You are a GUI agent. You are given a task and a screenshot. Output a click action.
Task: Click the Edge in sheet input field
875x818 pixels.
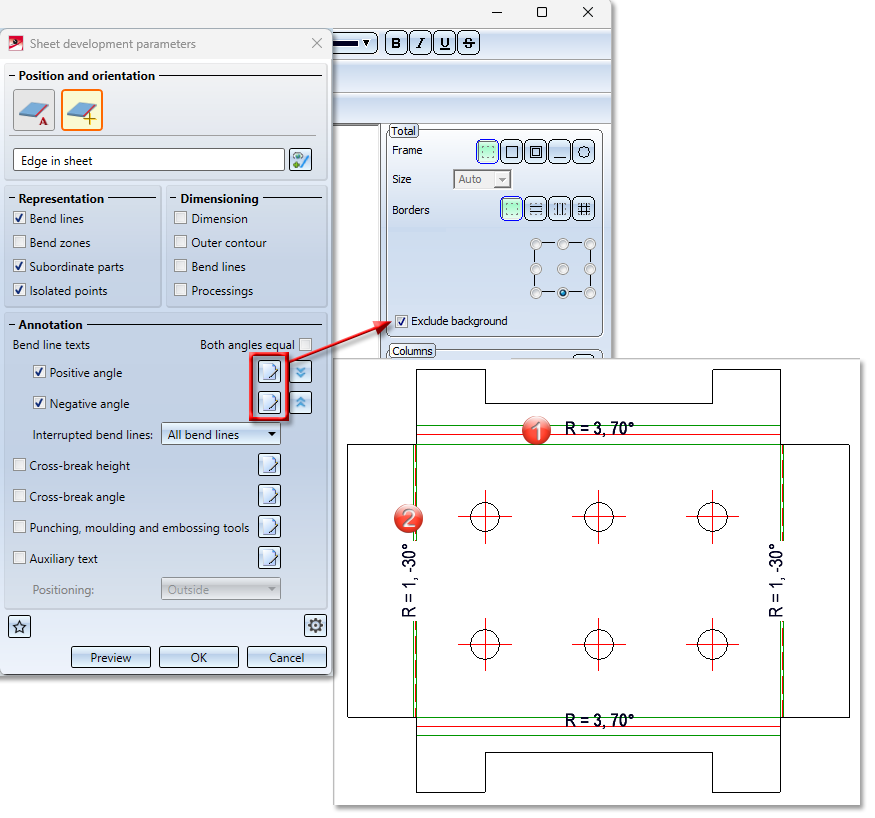point(148,160)
